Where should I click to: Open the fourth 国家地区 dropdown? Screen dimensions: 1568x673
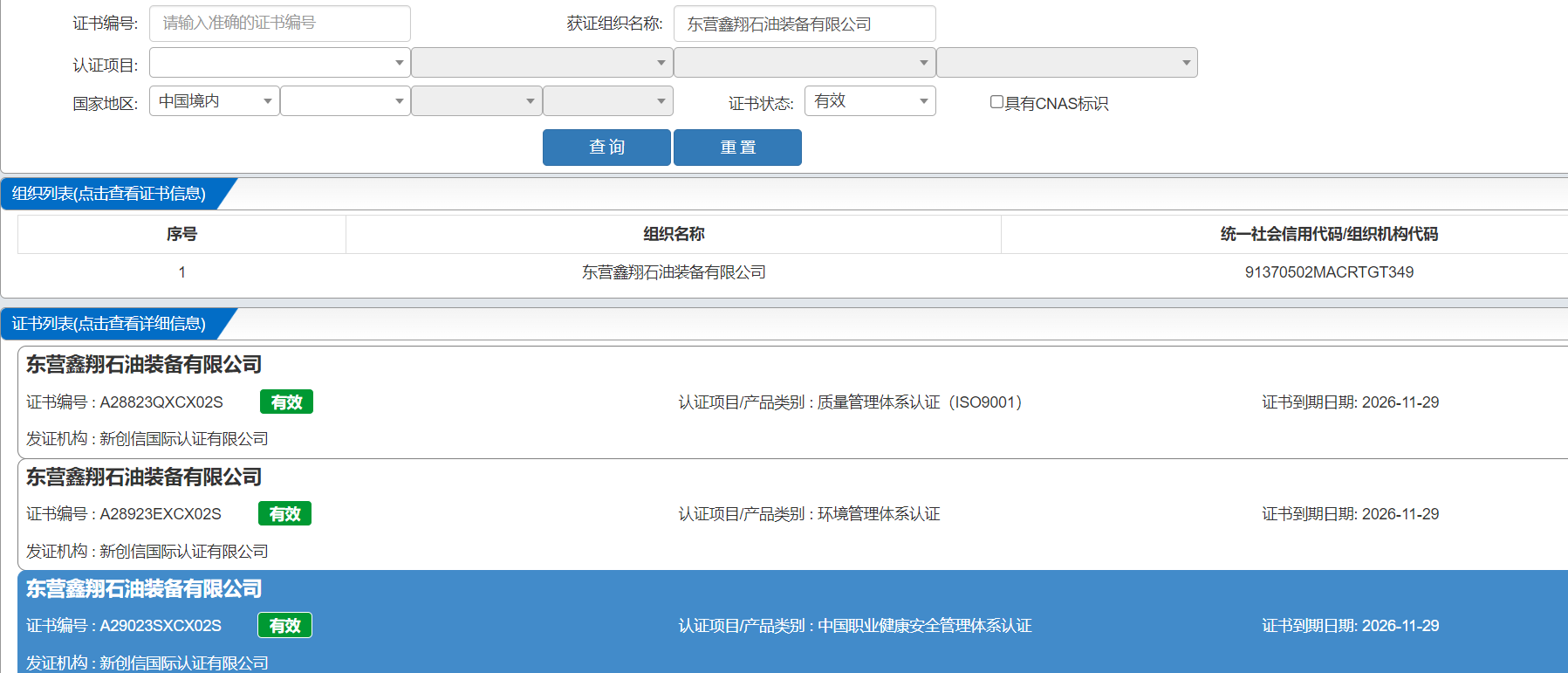point(607,101)
